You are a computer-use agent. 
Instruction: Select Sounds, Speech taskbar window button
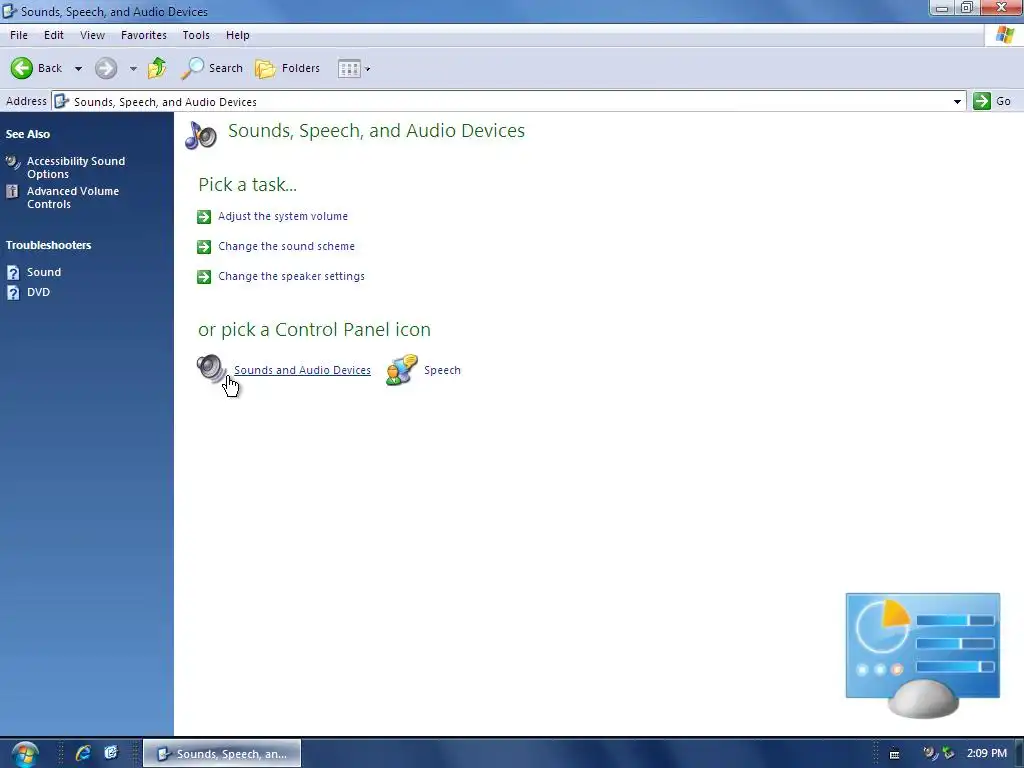(x=222, y=754)
